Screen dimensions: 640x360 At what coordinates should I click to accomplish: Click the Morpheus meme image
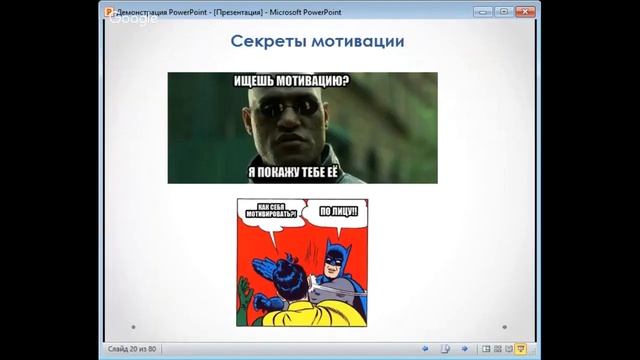click(302, 128)
